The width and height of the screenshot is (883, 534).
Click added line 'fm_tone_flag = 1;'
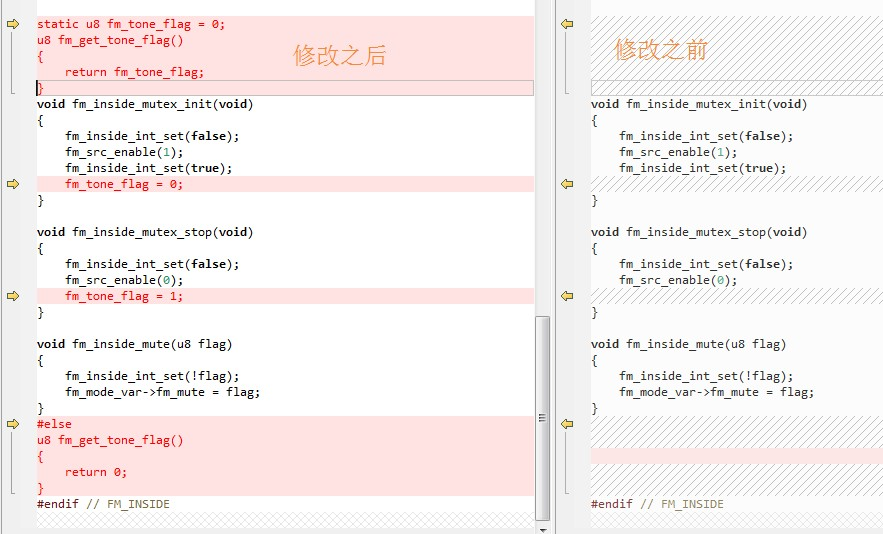pos(124,296)
